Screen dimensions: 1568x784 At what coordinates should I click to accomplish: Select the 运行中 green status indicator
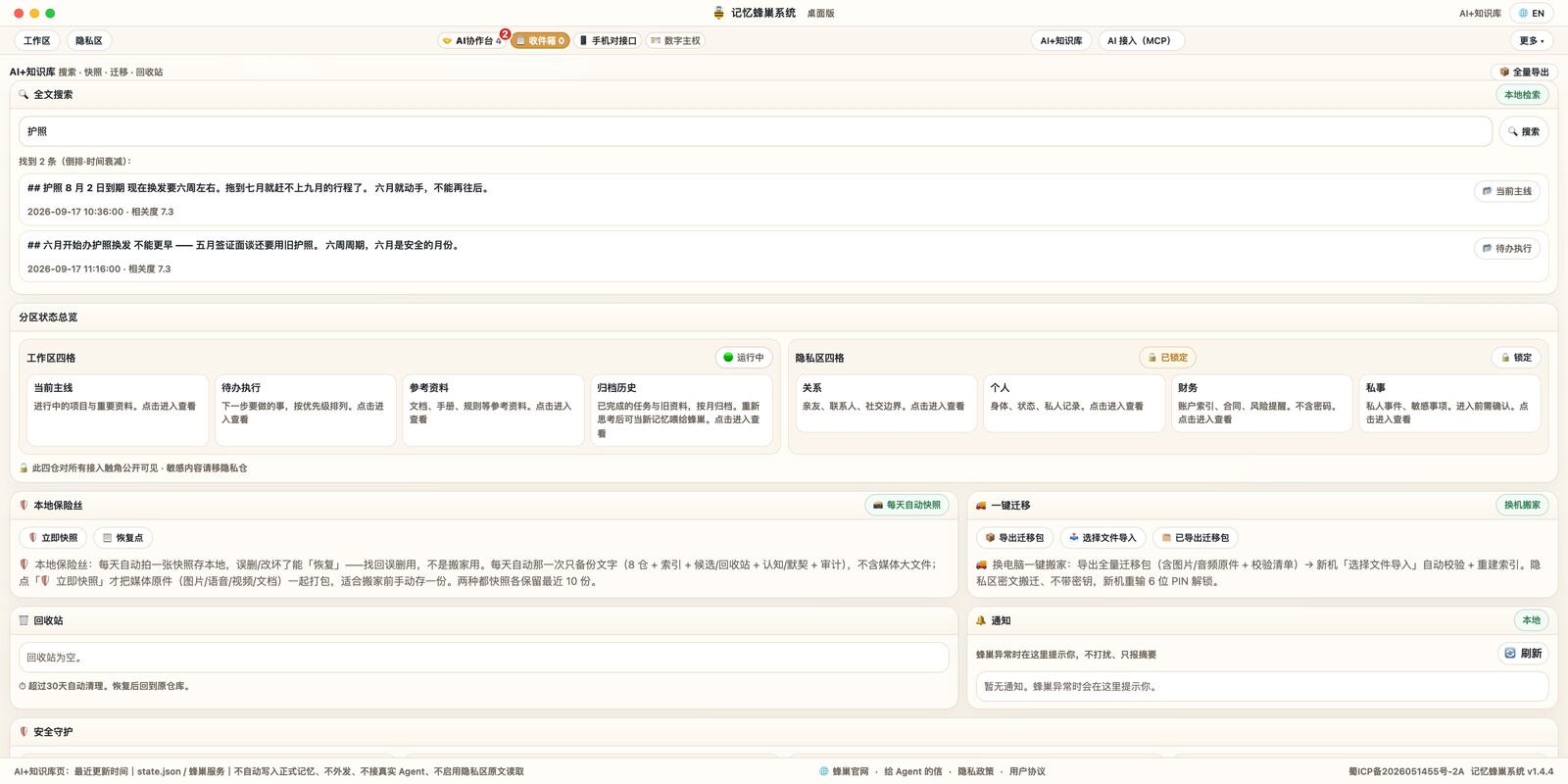pos(744,358)
